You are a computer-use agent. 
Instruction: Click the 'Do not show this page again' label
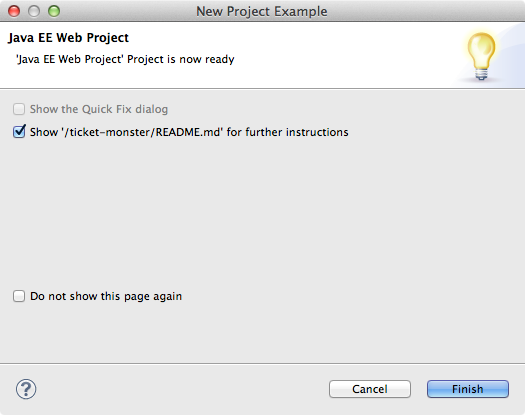point(106,296)
